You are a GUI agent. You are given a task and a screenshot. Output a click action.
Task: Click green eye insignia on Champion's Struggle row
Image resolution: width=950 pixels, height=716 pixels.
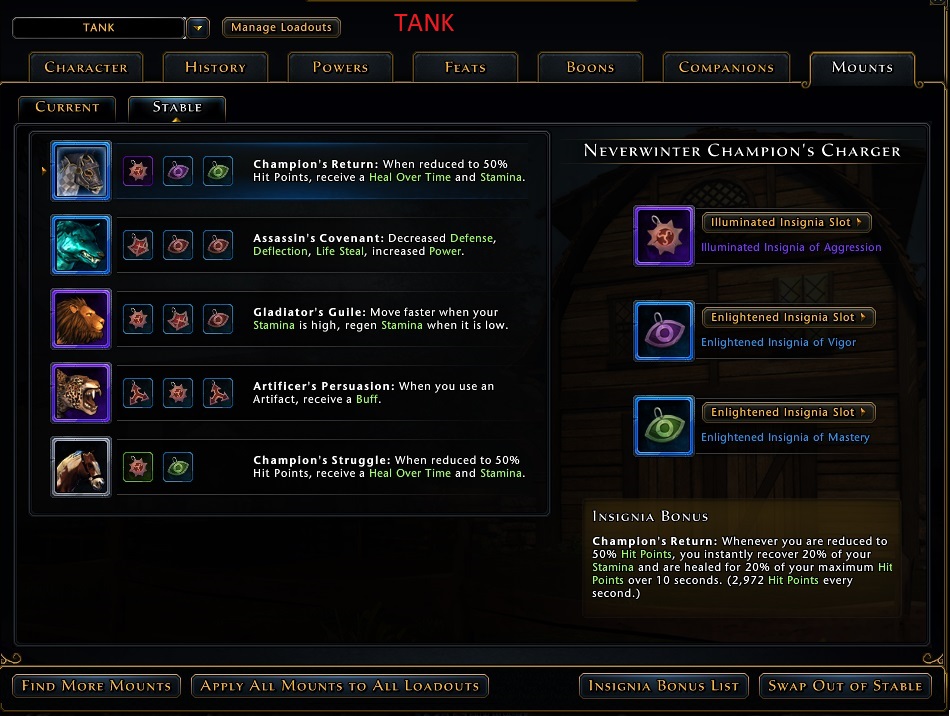coord(178,467)
